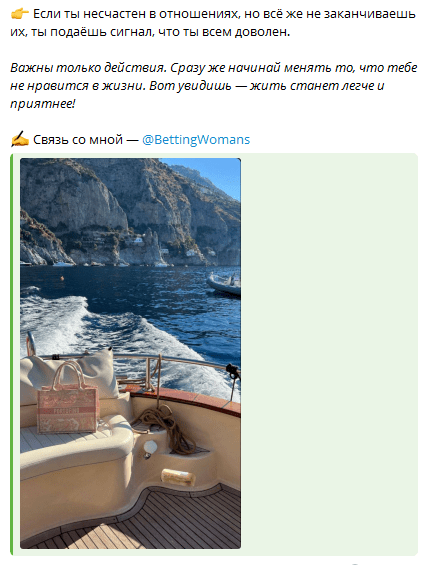Click the pink tote bag in the photo

(67, 400)
